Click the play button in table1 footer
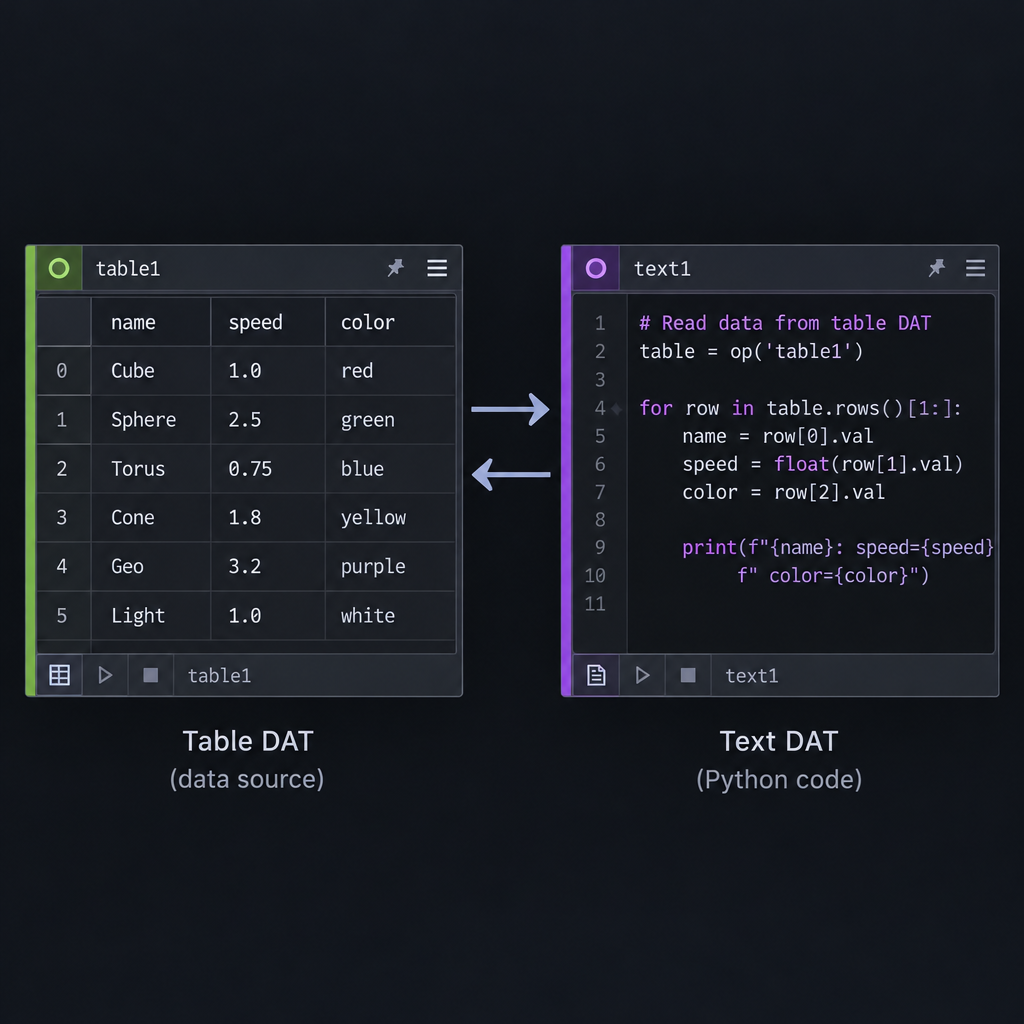Screen dimensions: 1024x1024 click(x=105, y=675)
